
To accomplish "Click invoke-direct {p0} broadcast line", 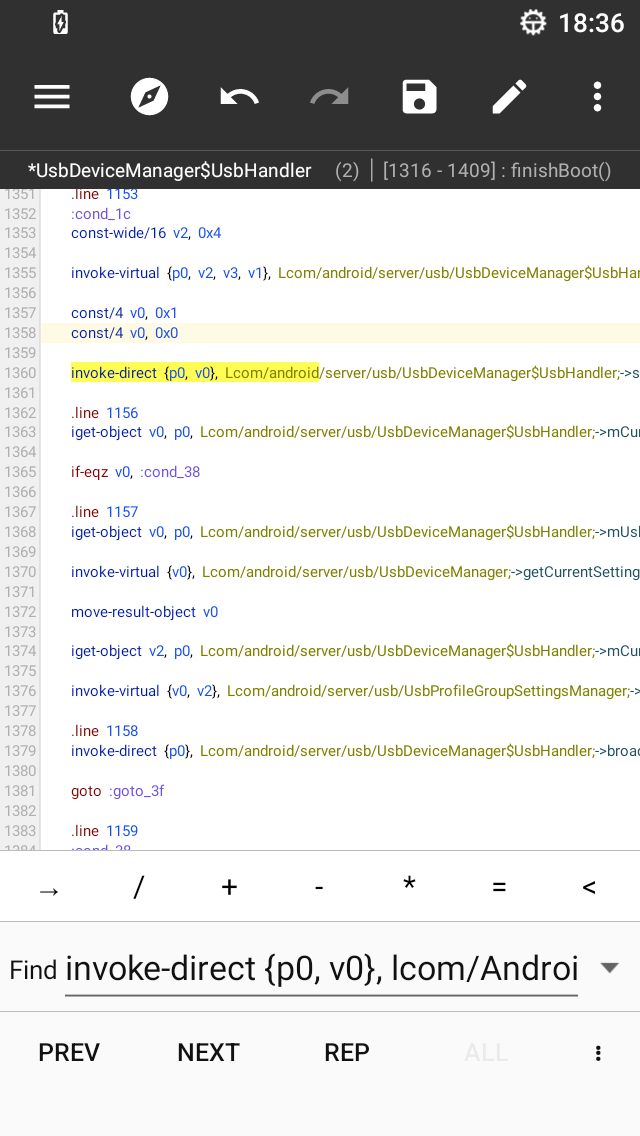I will (x=355, y=751).
